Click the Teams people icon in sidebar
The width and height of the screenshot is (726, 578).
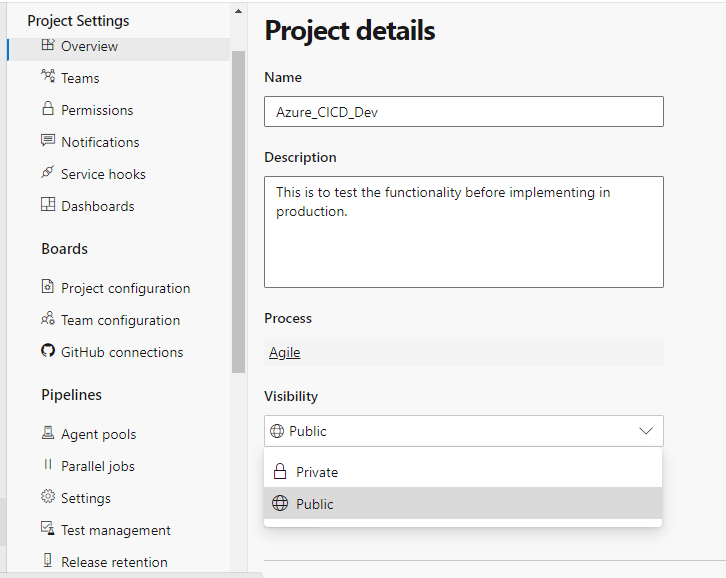[48, 76]
